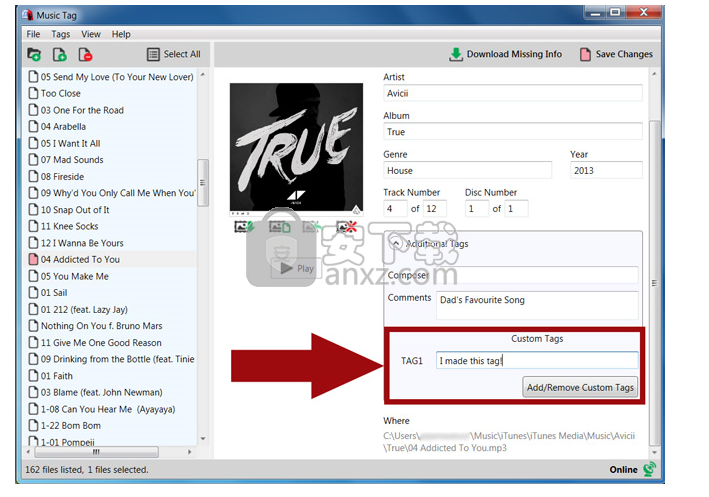Image resolution: width=709 pixels, height=497 pixels.
Task: Collapse the Additional Tags section chevron
Action: pos(396,244)
